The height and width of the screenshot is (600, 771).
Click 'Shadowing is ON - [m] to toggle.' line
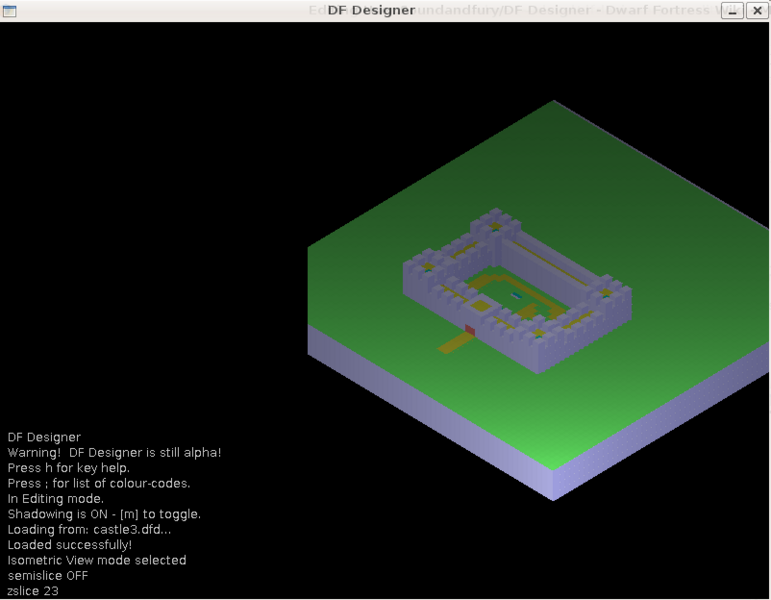pyautogui.click(x=104, y=514)
